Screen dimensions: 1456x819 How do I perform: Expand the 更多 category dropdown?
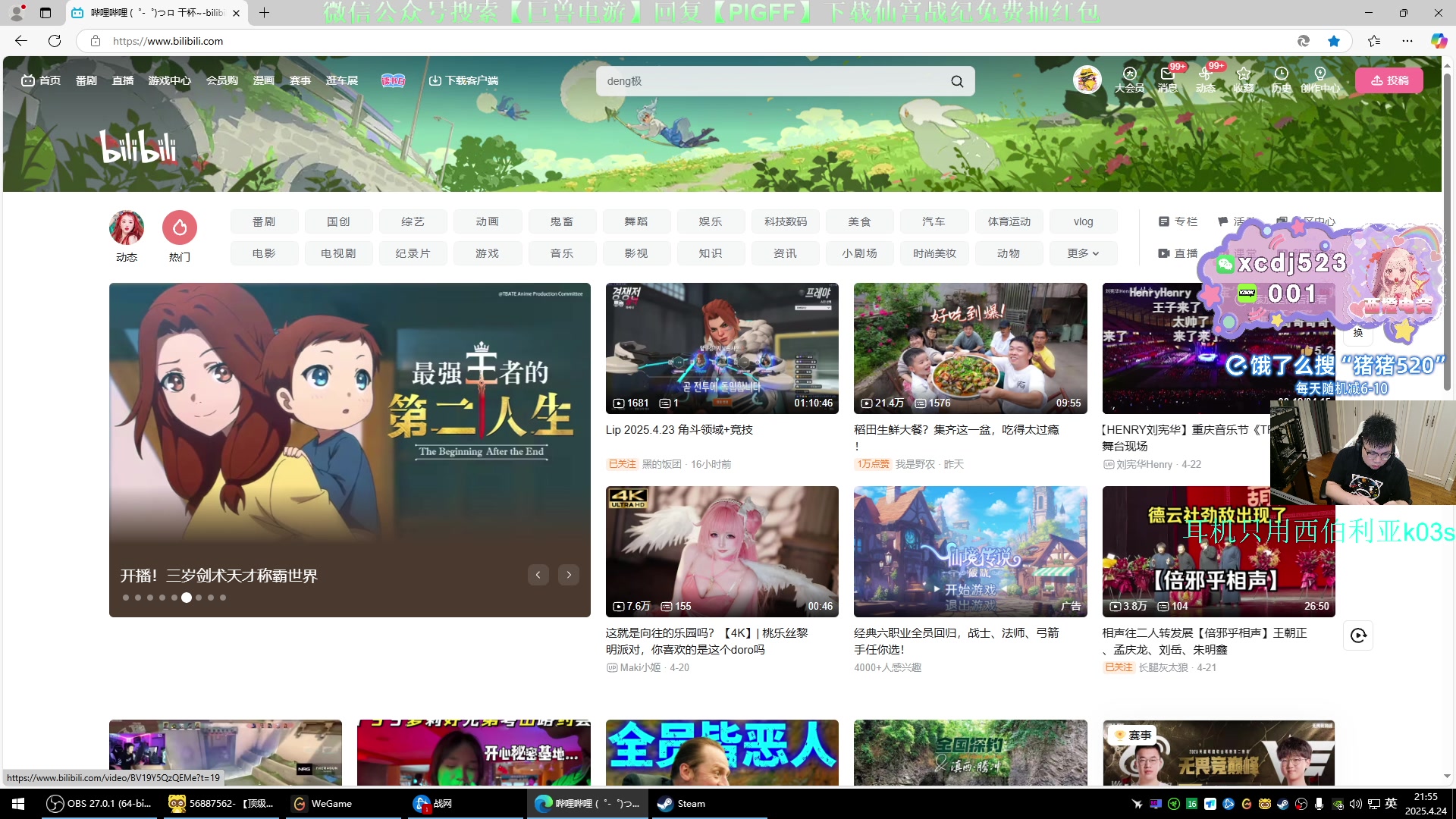[1083, 253]
